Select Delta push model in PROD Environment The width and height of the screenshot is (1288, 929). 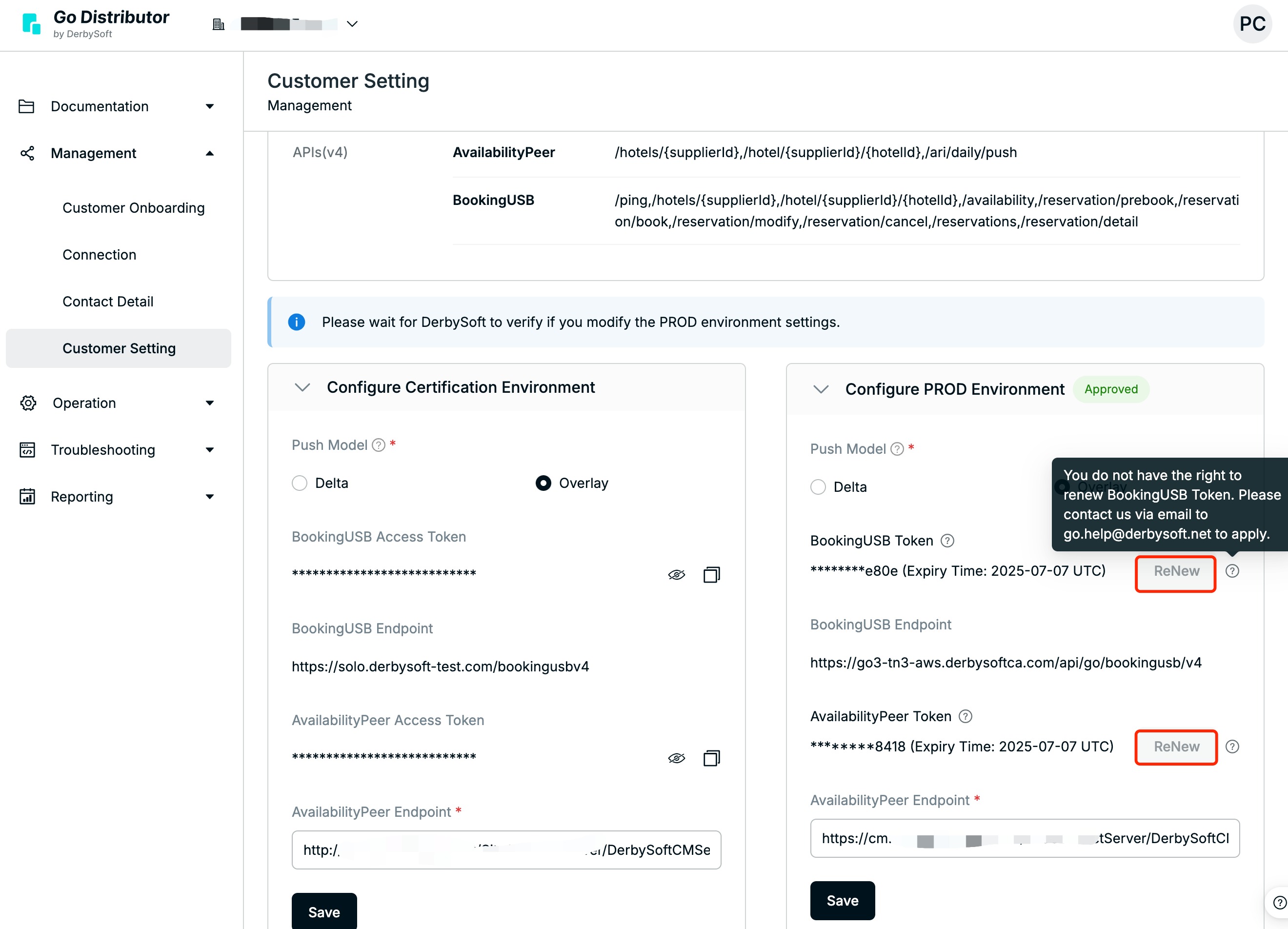[x=818, y=487]
